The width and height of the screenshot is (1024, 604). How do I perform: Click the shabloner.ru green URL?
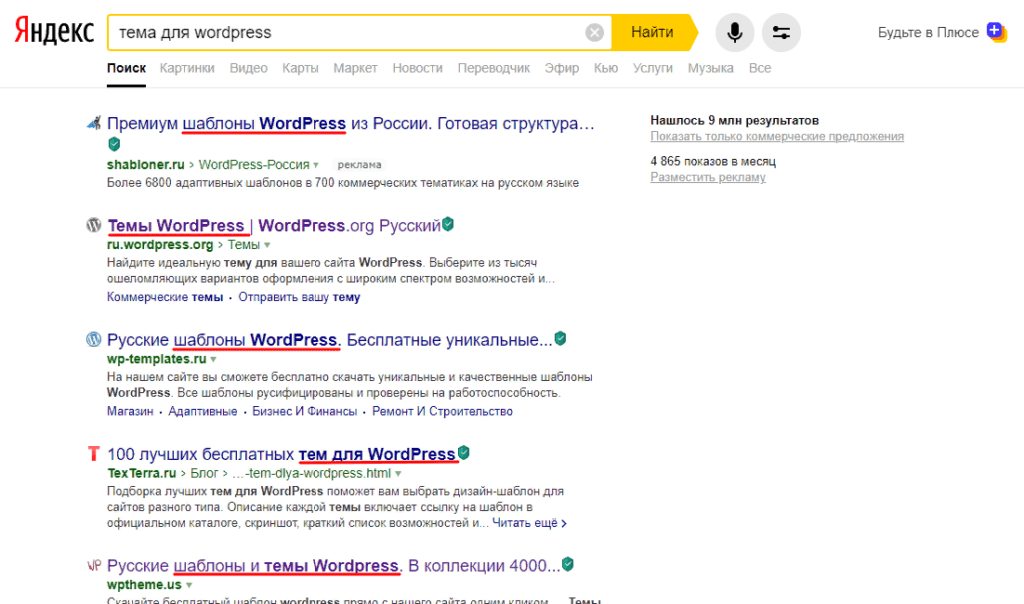click(x=146, y=165)
